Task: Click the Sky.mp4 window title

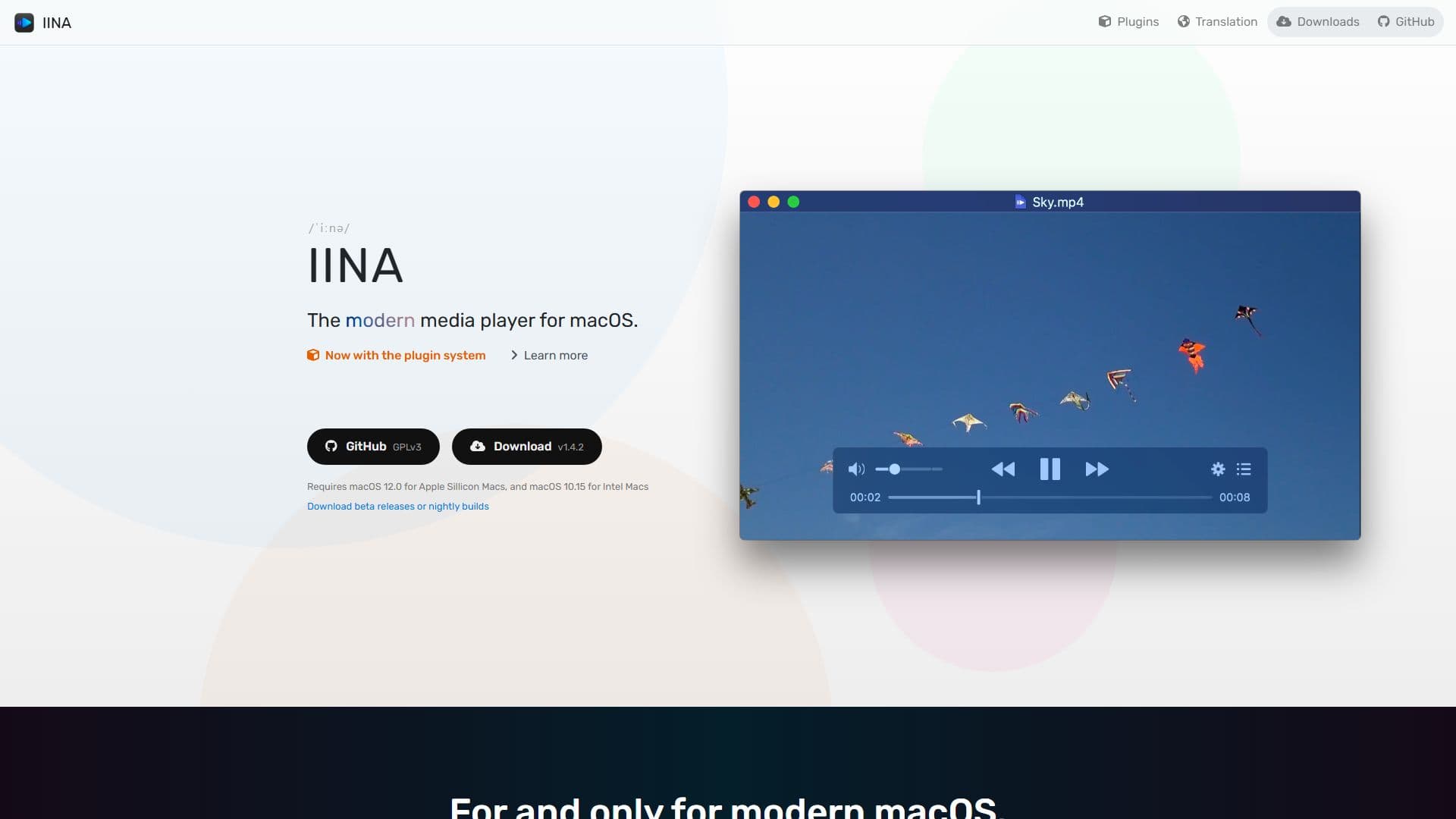Action: [x=1058, y=202]
